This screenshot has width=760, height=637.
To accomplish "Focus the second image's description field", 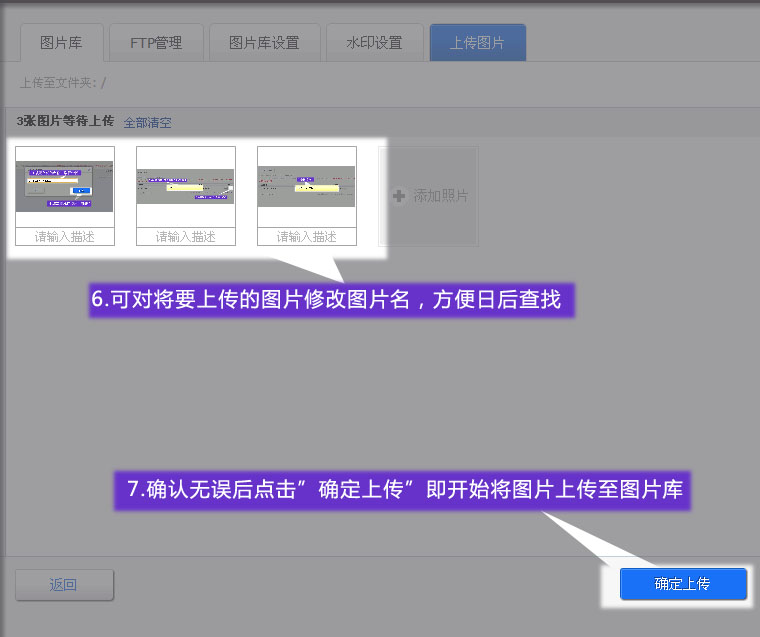I will pyautogui.click(x=186, y=237).
